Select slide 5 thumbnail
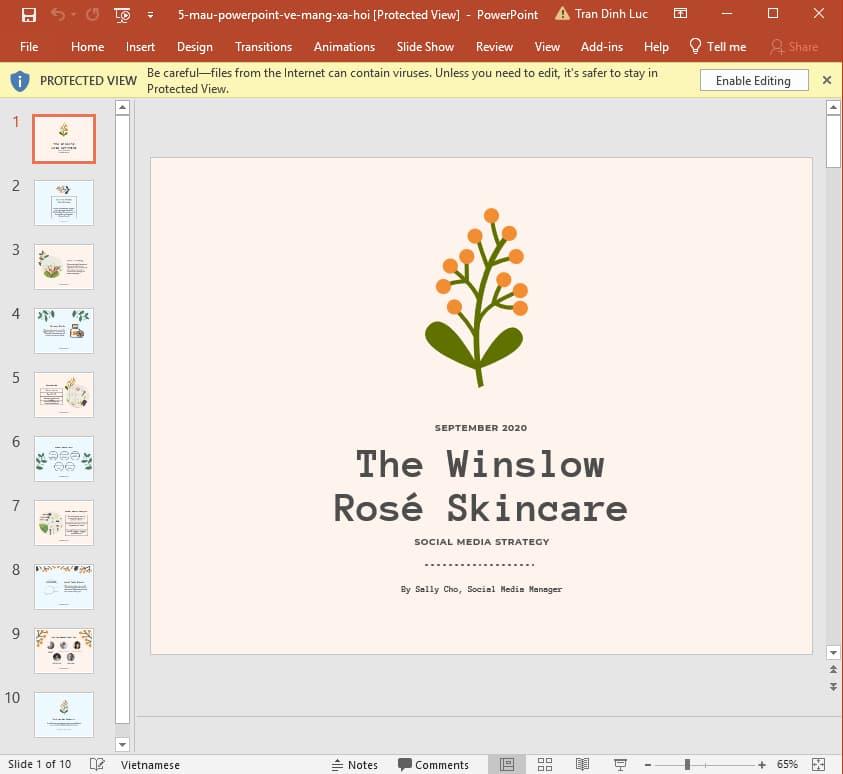Viewport: 843px width, 774px height. point(63,394)
